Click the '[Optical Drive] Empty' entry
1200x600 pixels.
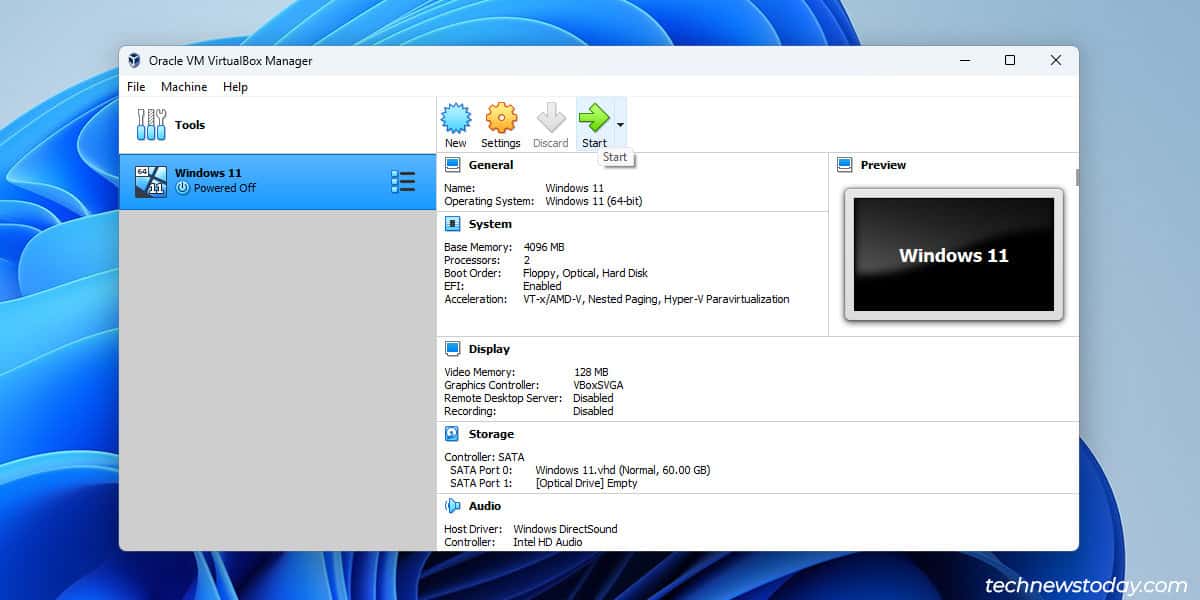(586, 483)
